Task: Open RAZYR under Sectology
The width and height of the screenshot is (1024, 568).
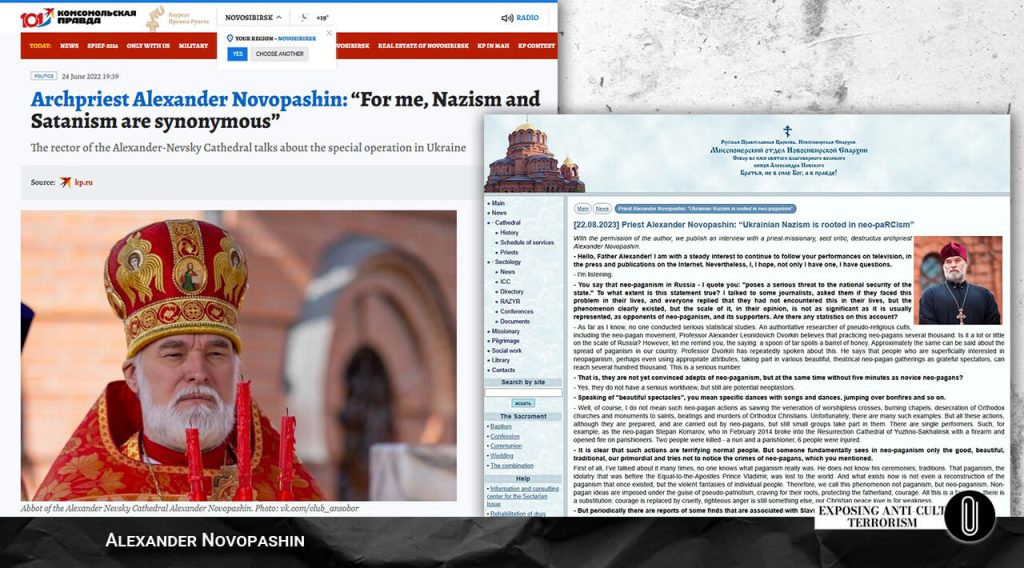Action: 510,302
